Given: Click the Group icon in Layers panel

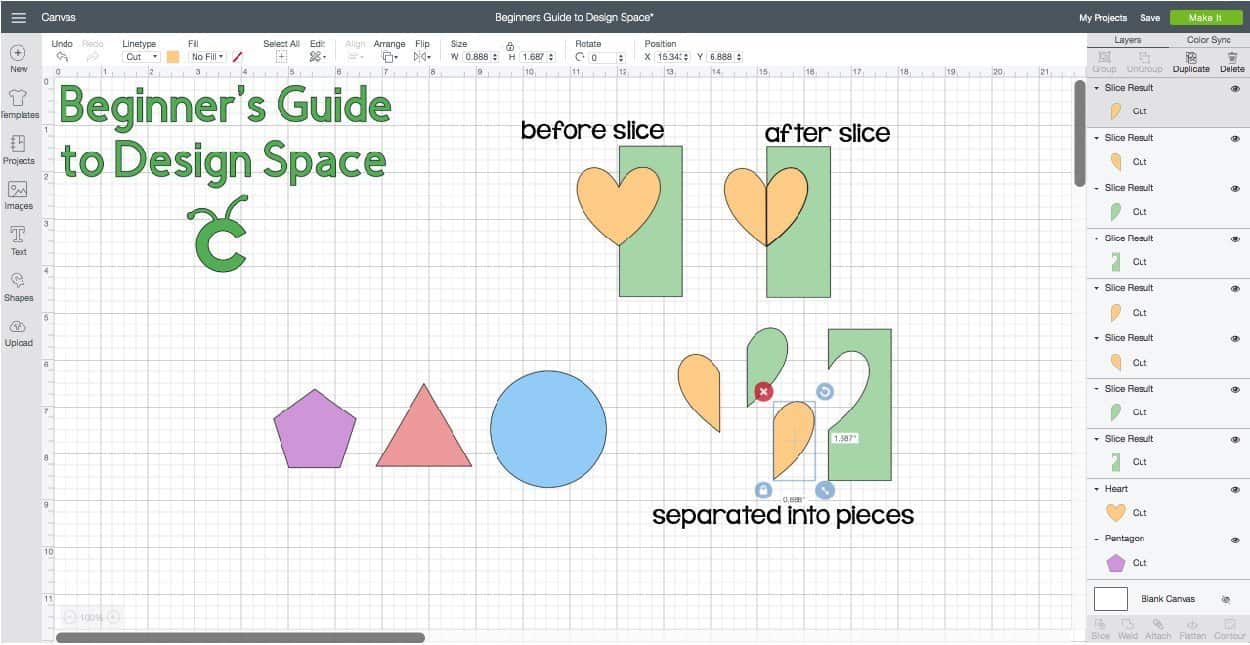Looking at the screenshot, I should [x=1104, y=57].
